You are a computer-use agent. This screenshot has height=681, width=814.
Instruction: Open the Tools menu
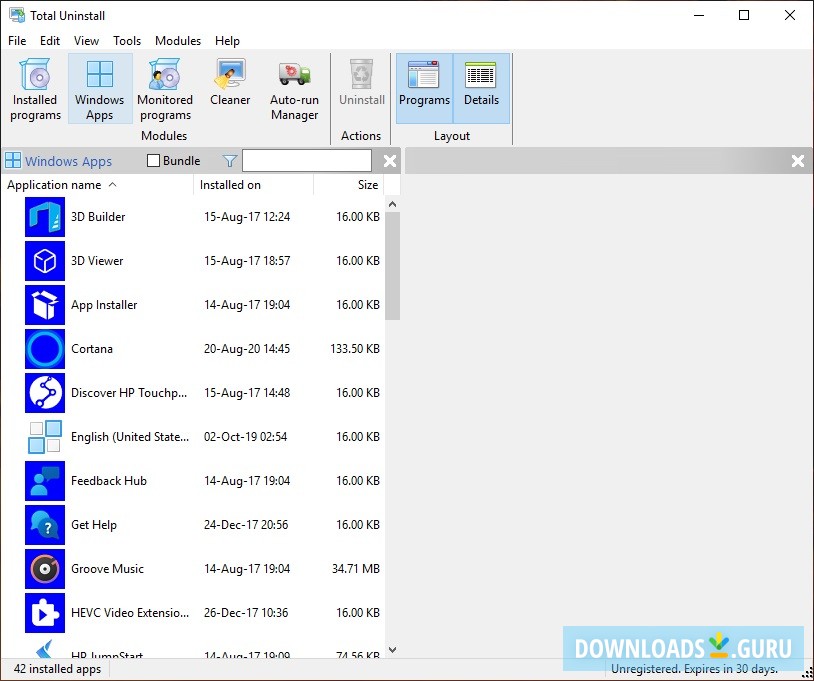127,41
